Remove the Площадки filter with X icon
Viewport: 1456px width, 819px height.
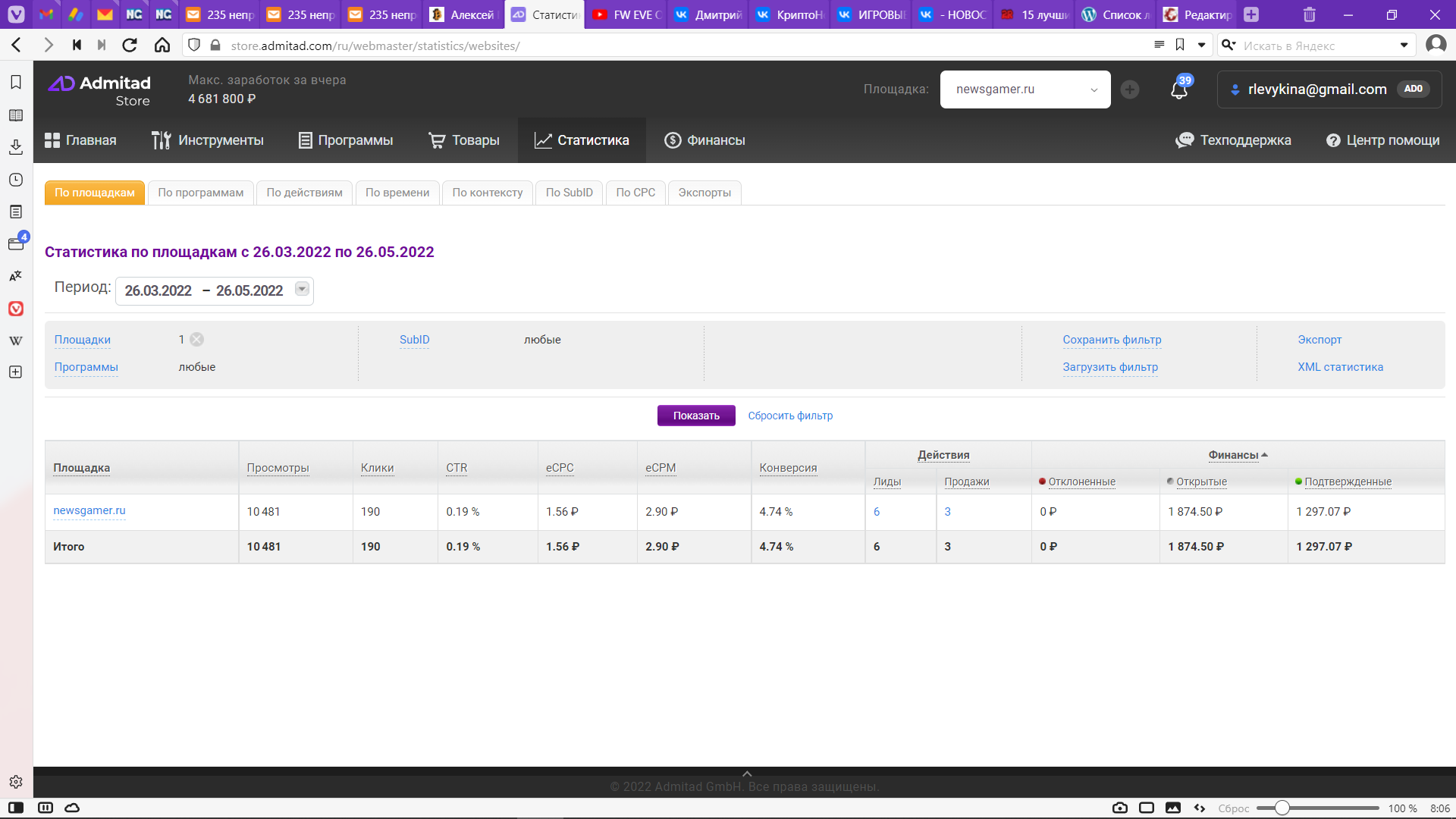point(197,340)
